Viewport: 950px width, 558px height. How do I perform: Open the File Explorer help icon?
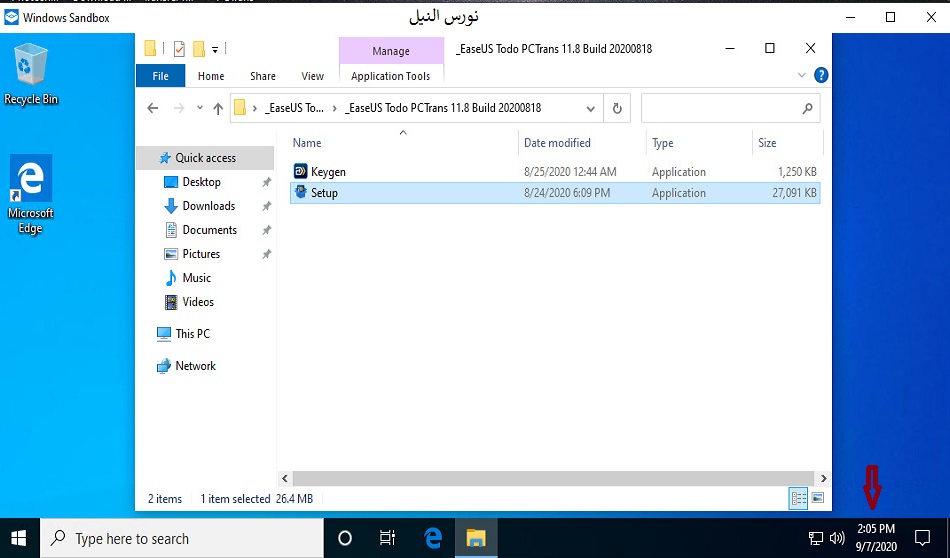click(x=821, y=75)
